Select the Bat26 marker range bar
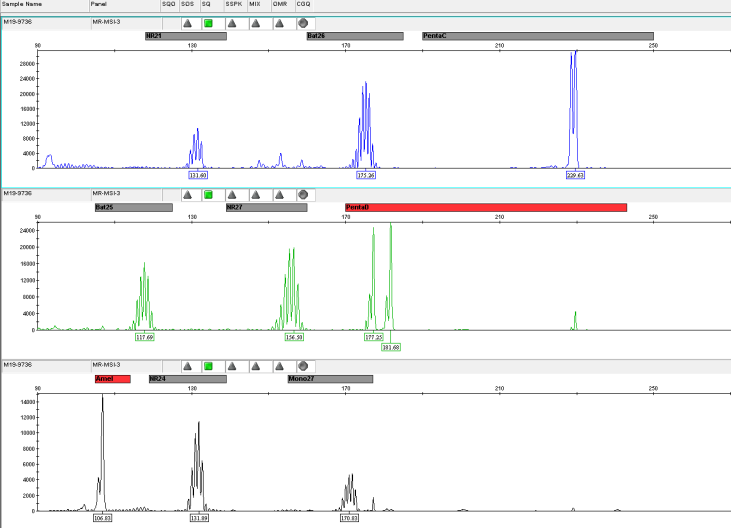This screenshot has width=731, height=528. (354, 37)
